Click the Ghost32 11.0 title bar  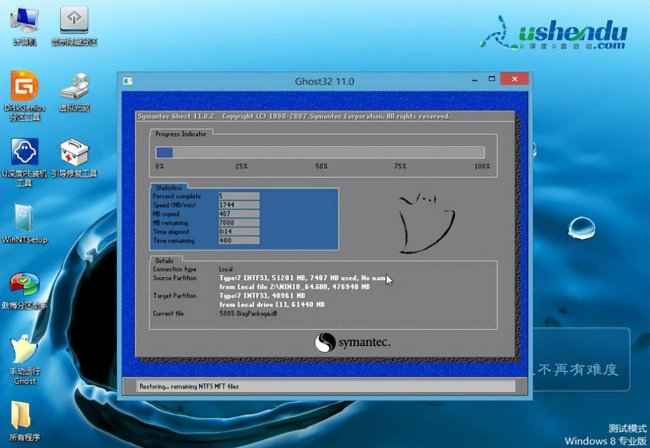325,81
